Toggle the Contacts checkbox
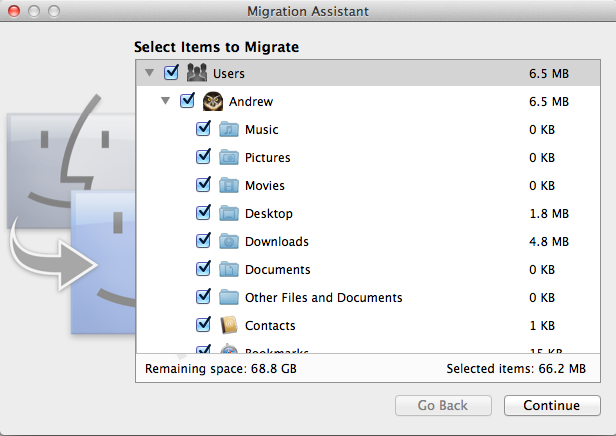616x436 pixels. pos(204,325)
